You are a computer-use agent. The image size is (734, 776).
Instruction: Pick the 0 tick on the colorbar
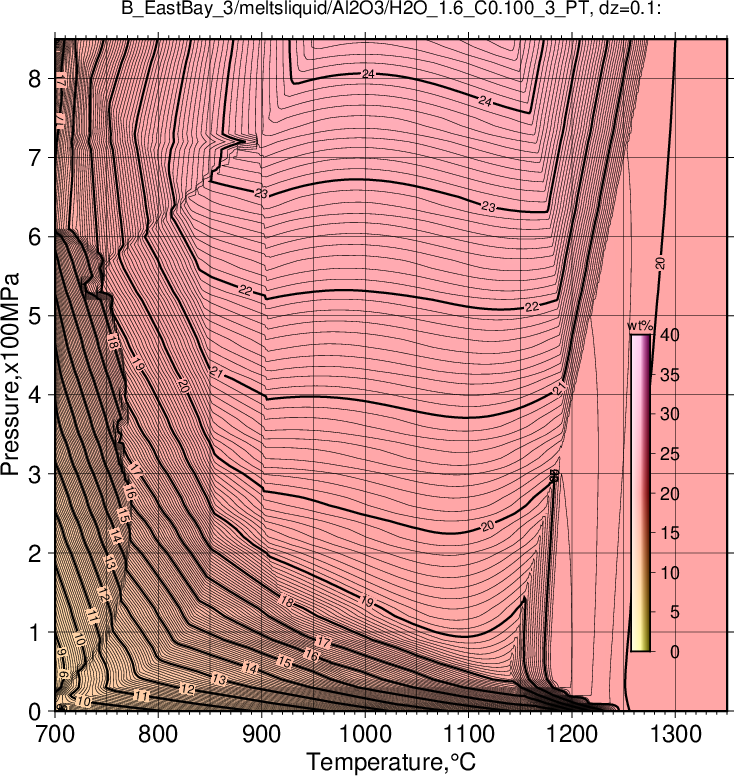tap(675, 652)
